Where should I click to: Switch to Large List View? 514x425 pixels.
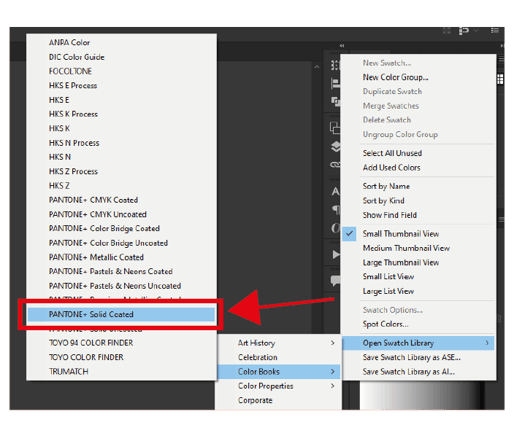pyautogui.click(x=388, y=291)
